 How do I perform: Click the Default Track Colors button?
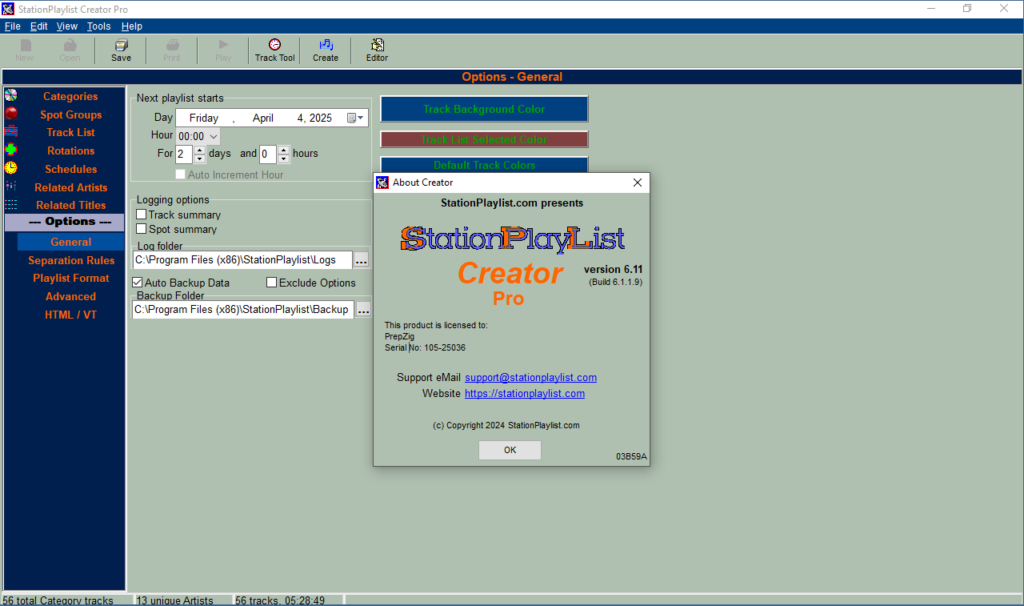tap(484, 165)
